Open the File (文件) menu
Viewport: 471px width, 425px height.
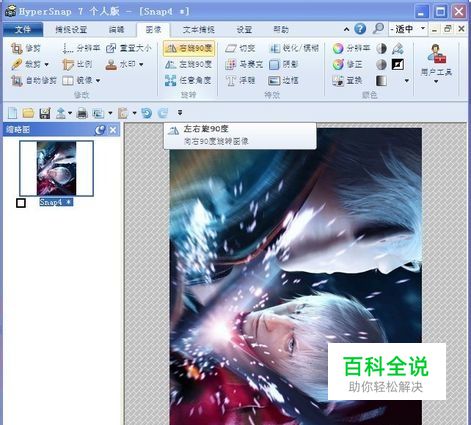tap(23, 29)
